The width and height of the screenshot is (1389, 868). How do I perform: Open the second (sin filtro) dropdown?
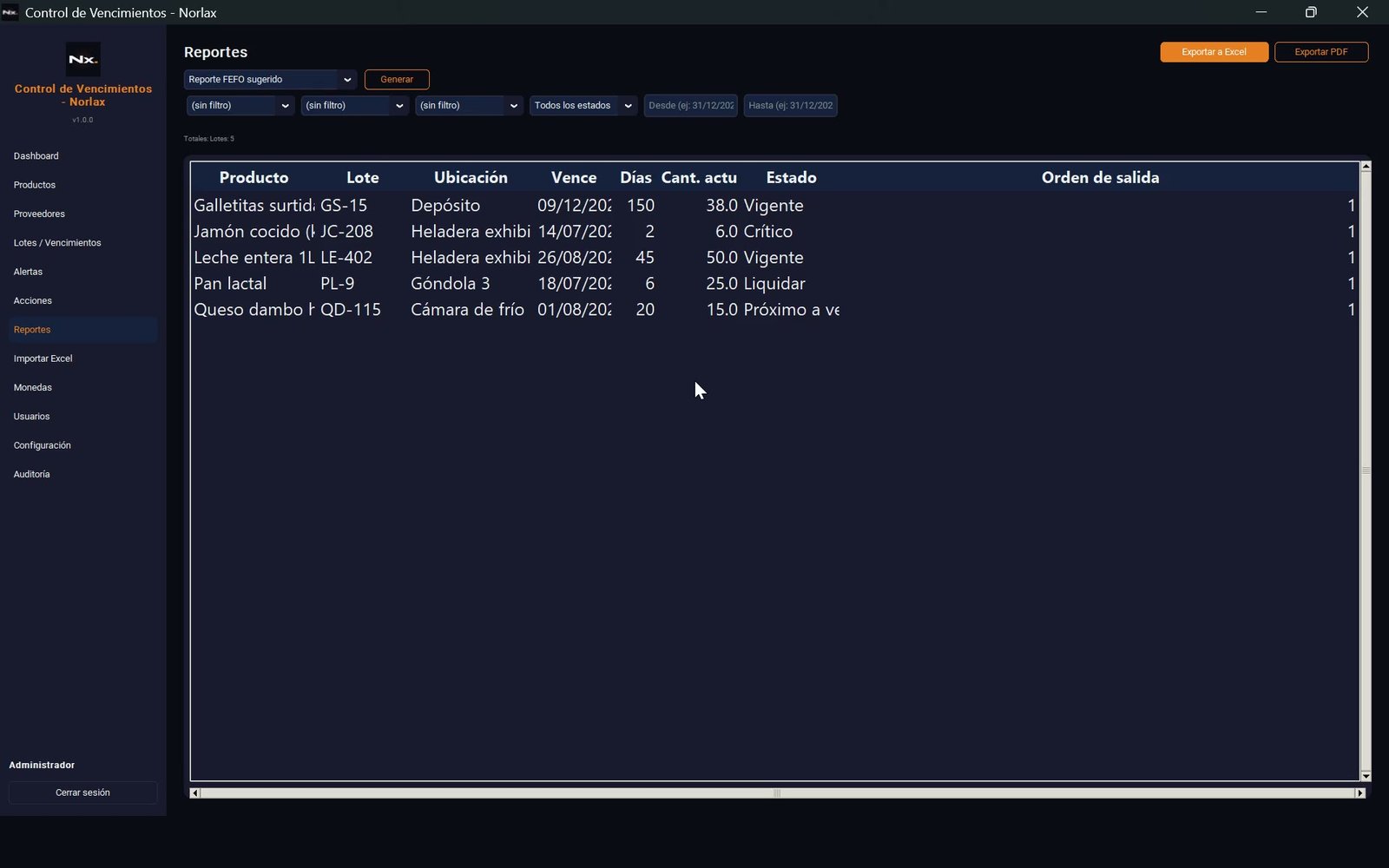[x=355, y=105]
